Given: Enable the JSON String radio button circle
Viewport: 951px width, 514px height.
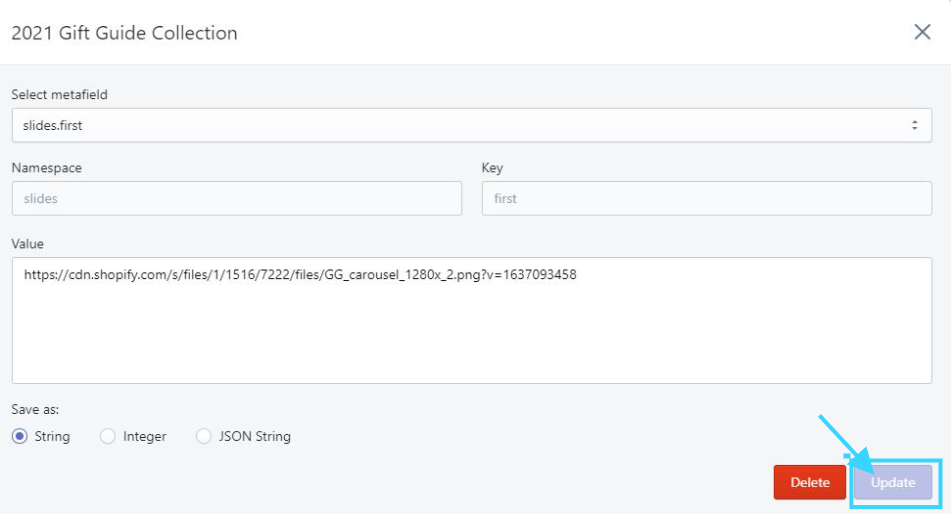Looking at the screenshot, I should click(204, 436).
